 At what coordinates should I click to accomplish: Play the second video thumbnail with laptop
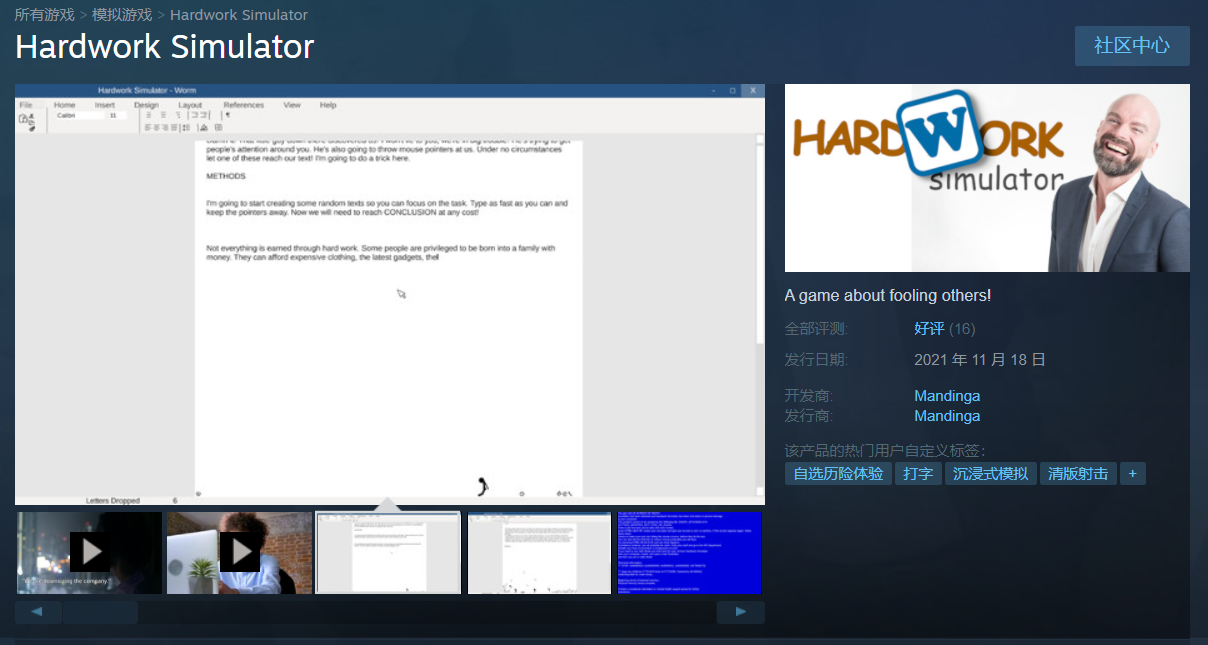(x=239, y=552)
